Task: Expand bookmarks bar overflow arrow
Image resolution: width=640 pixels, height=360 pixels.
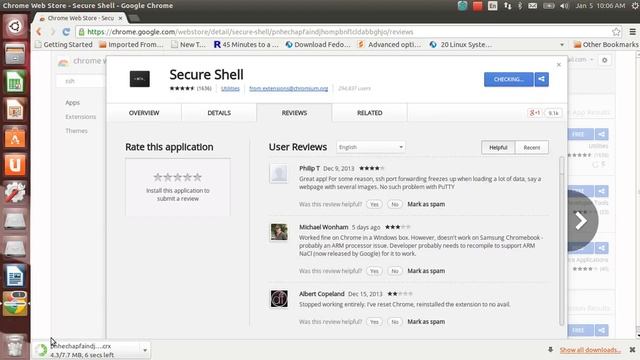Action: pyautogui.click(x=562, y=44)
